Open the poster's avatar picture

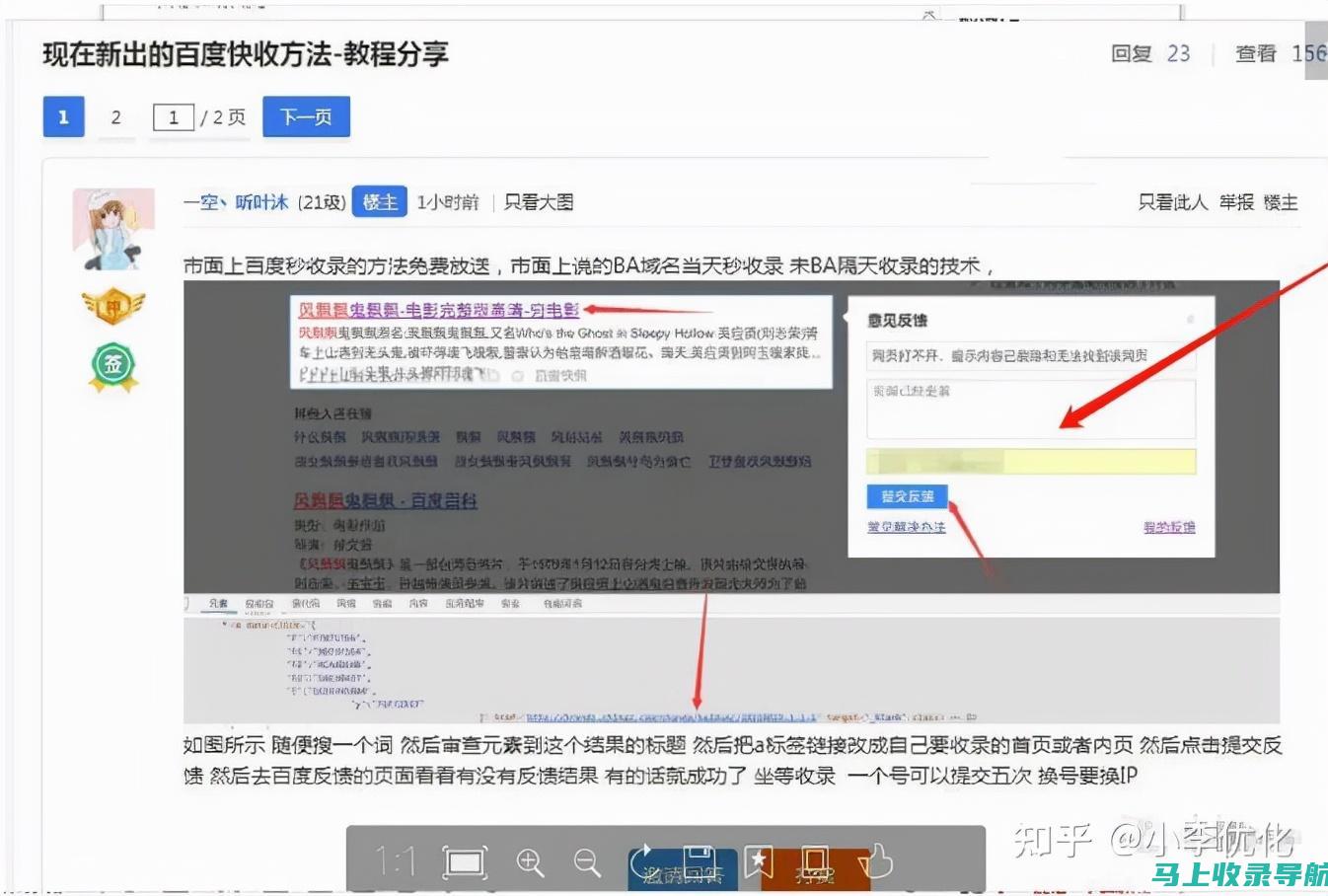pos(113,229)
